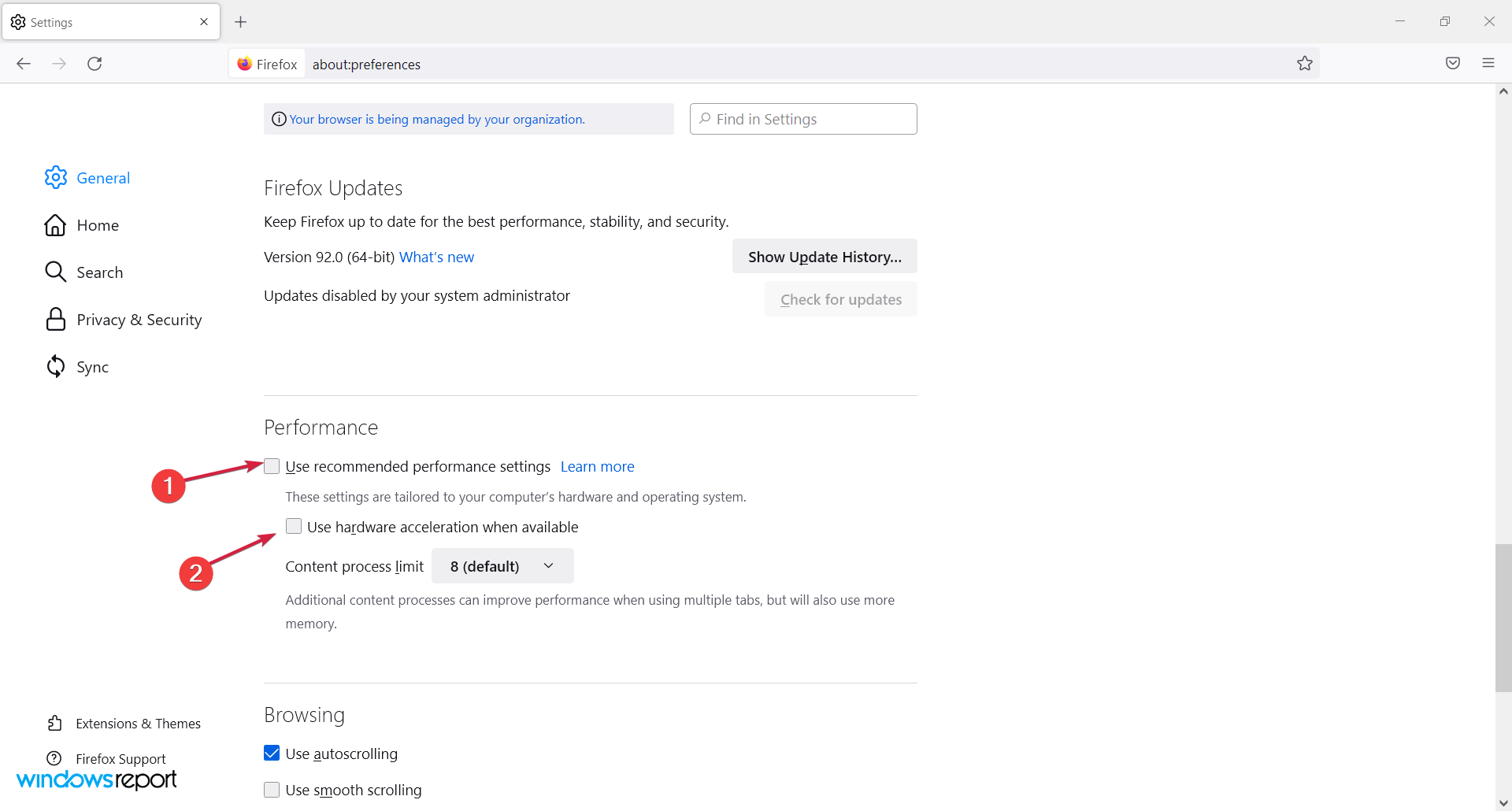
Task: Bookmark this page with the star icon
Action: 1305,64
